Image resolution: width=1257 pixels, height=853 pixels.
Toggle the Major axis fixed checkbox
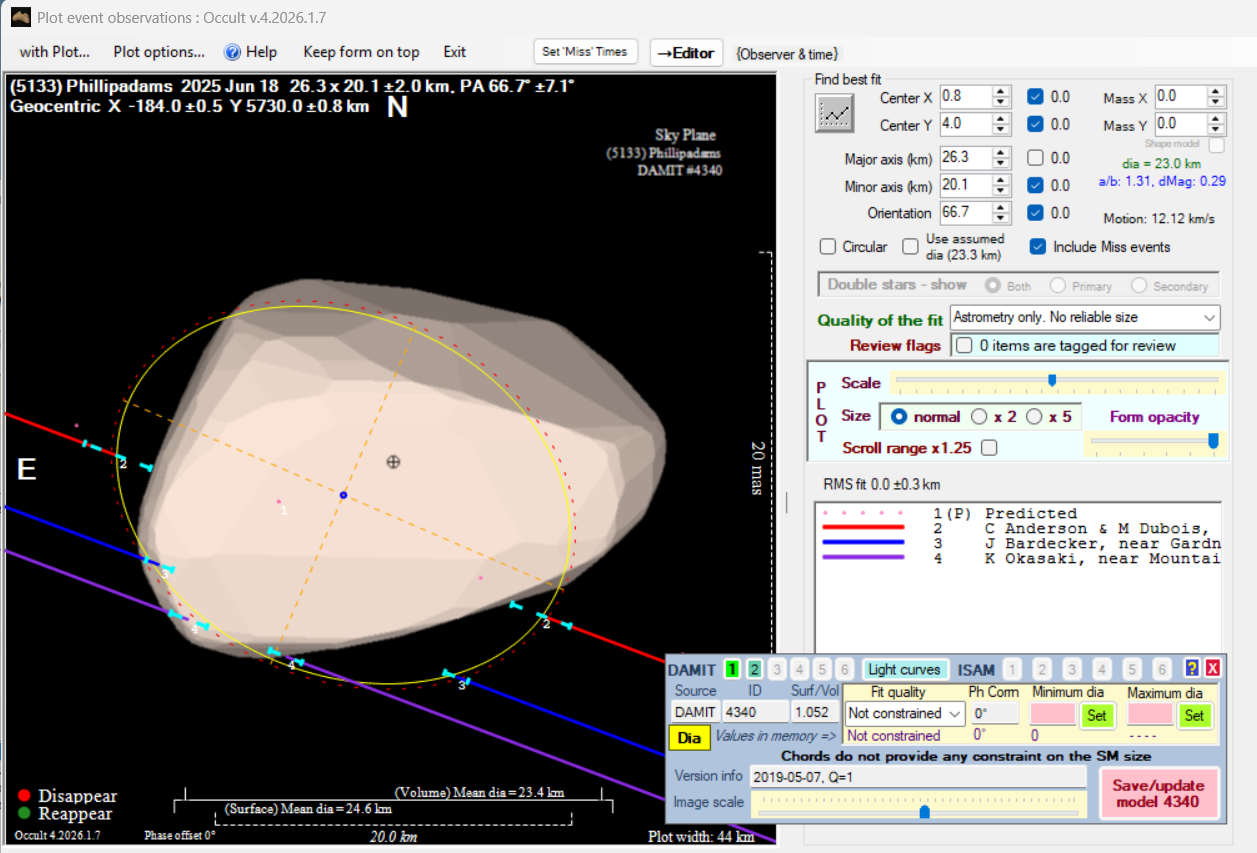[1036, 158]
